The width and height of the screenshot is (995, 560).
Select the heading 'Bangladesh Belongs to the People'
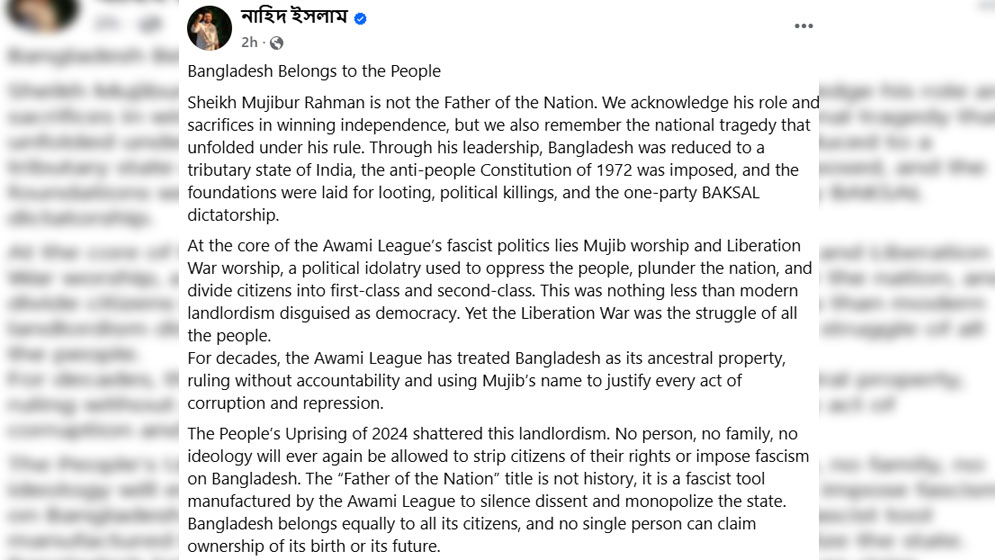pyautogui.click(x=313, y=71)
